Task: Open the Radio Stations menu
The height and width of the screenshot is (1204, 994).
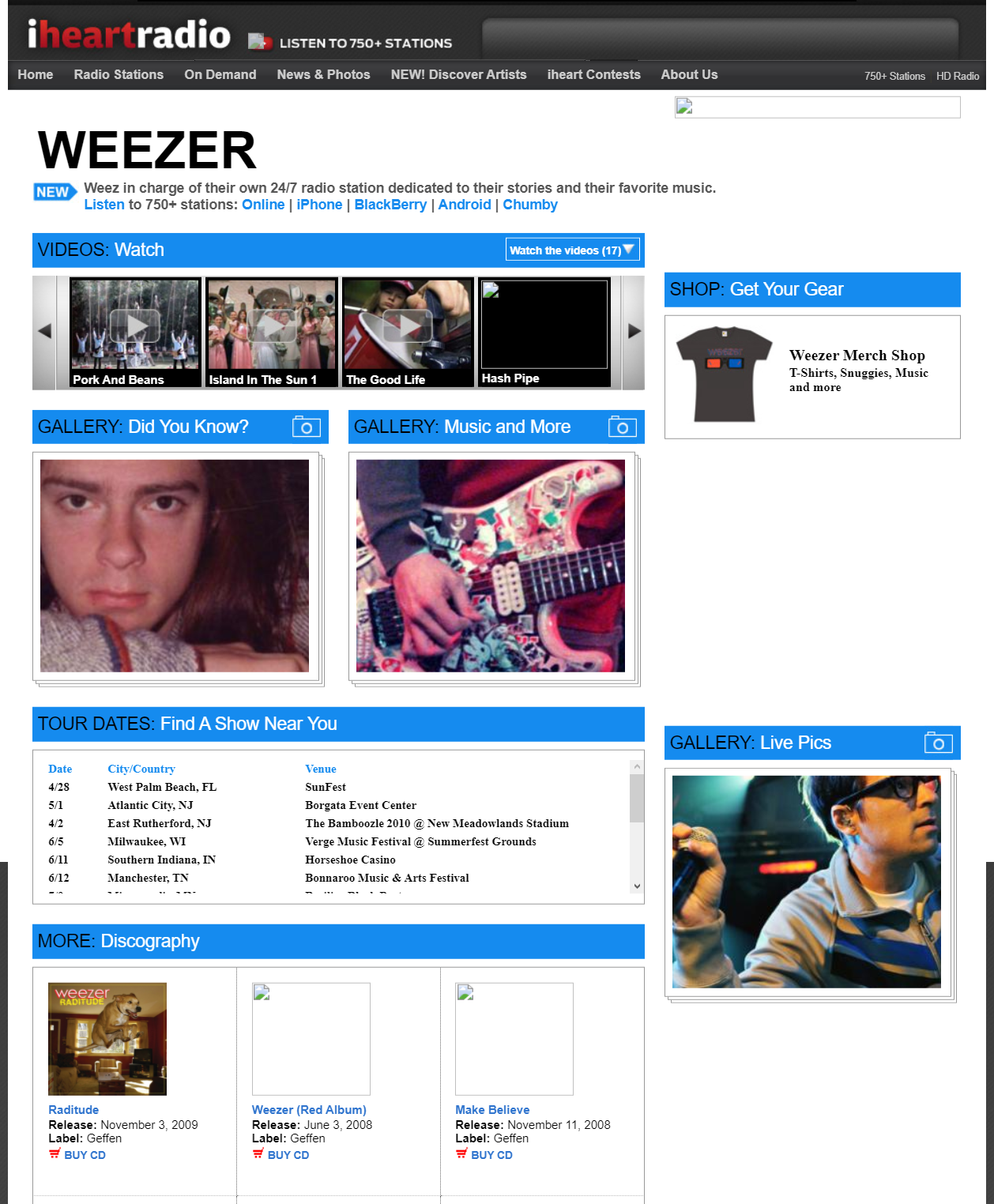Action: coord(119,74)
